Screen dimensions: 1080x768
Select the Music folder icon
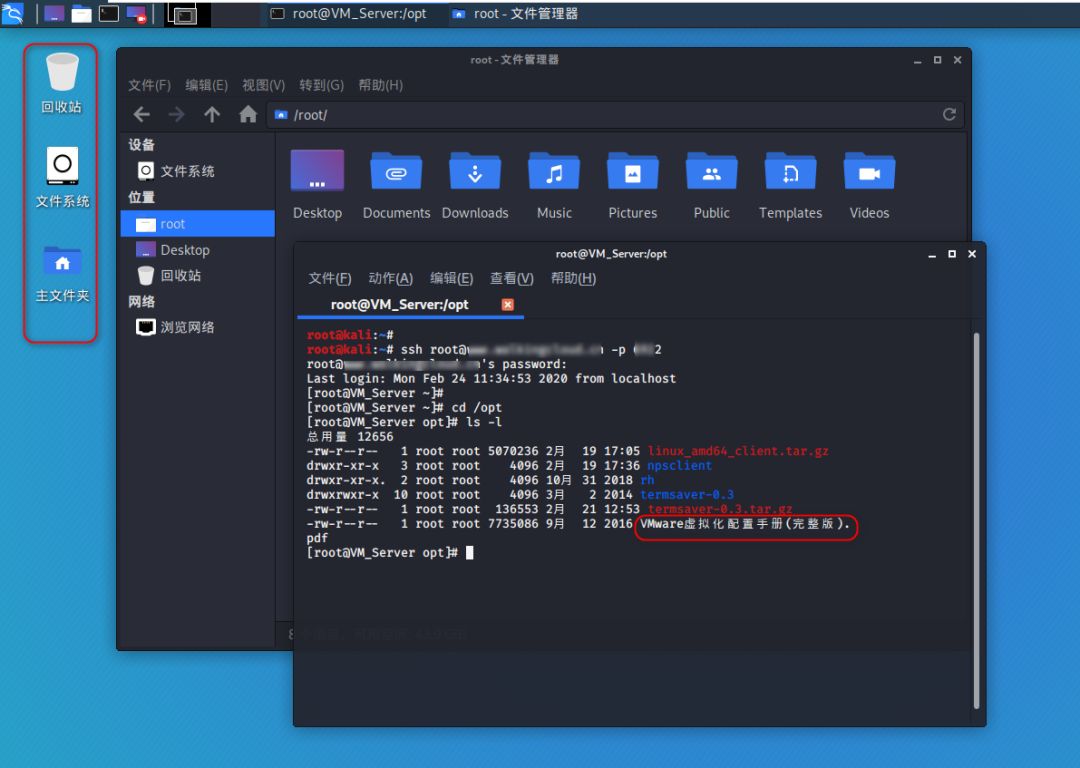pos(554,185)
